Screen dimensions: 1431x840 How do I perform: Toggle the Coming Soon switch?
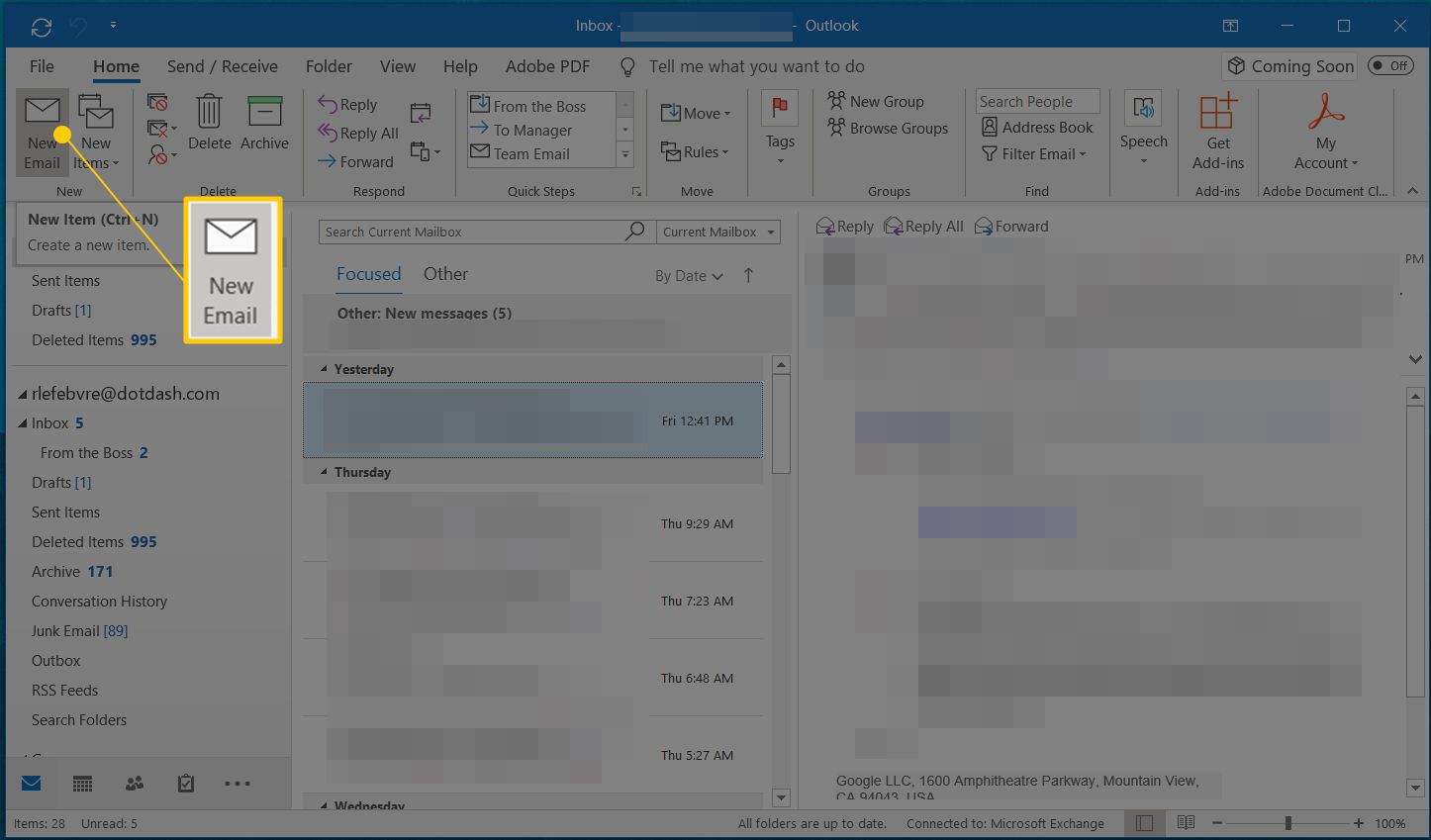1390,66
